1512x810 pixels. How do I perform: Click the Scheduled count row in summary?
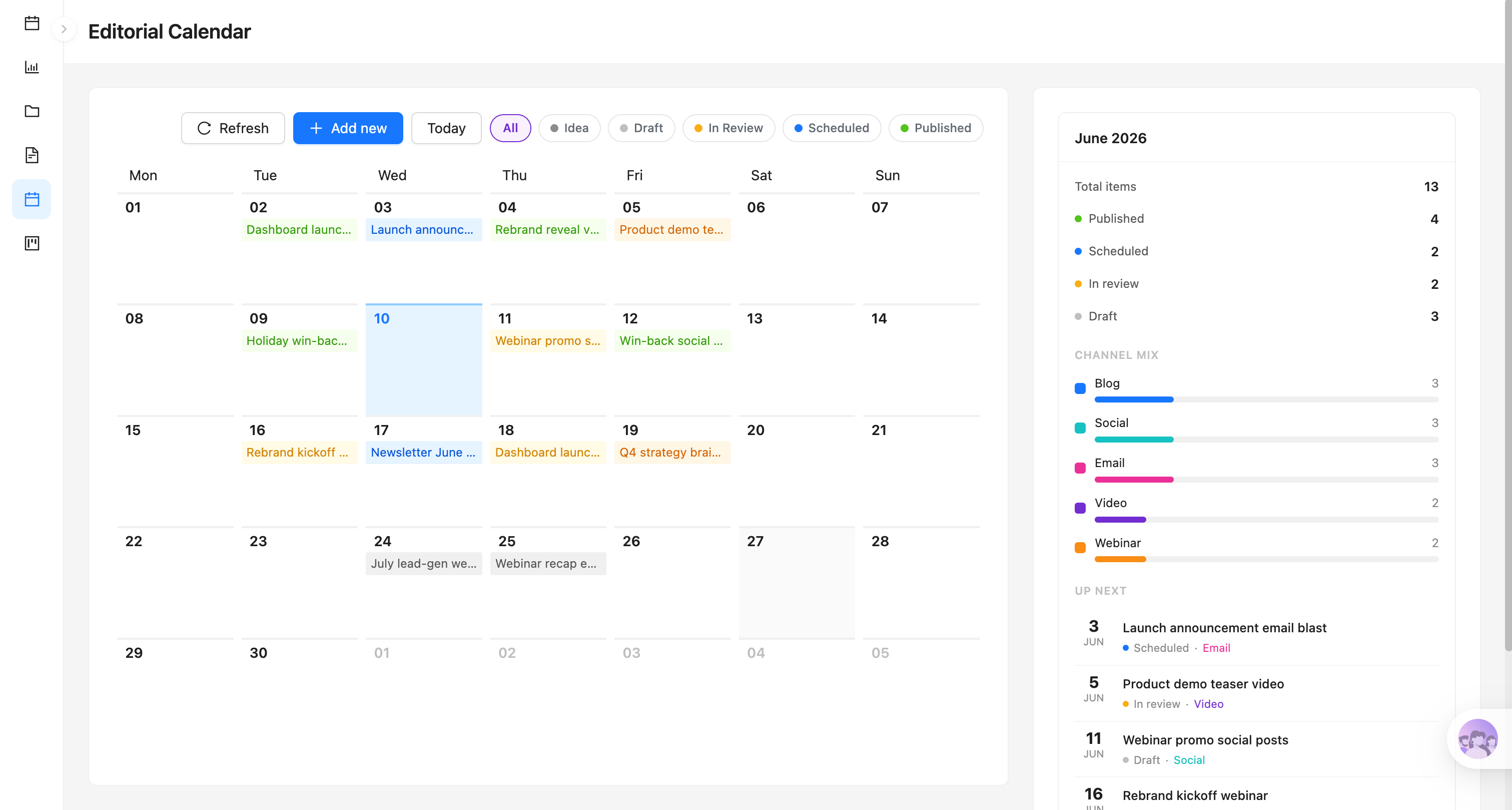click(1256, 251)
